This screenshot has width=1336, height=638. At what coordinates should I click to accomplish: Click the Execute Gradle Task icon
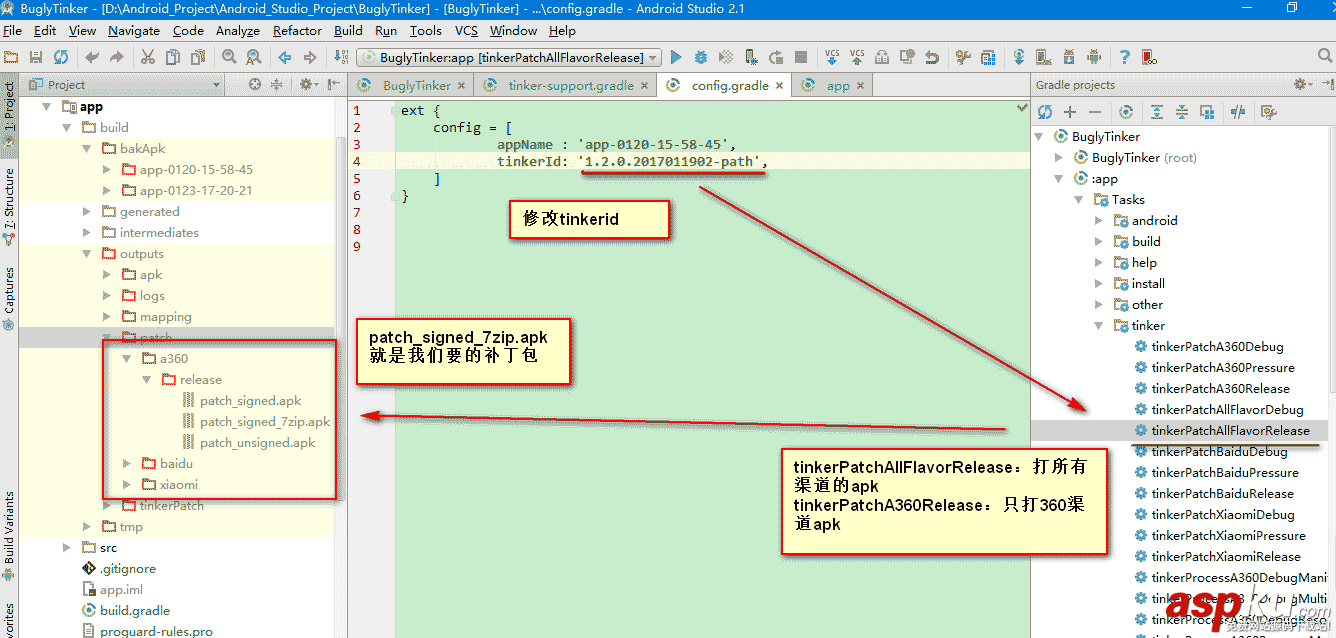(x=1126, y=112)
